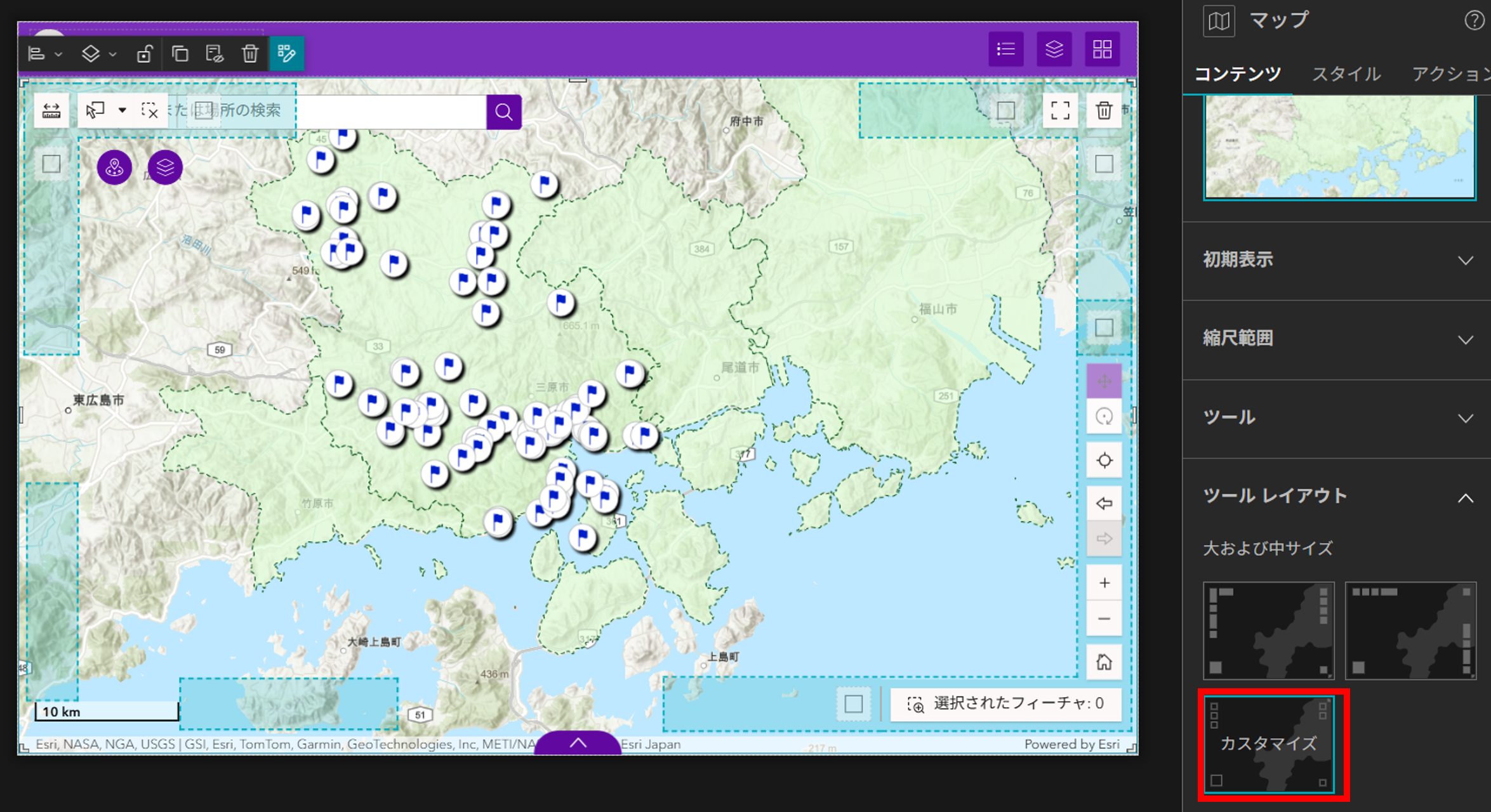The image size is (1491, 812).
Task: Click the selected map thumbnail preview
Action: pos(1339,147)
